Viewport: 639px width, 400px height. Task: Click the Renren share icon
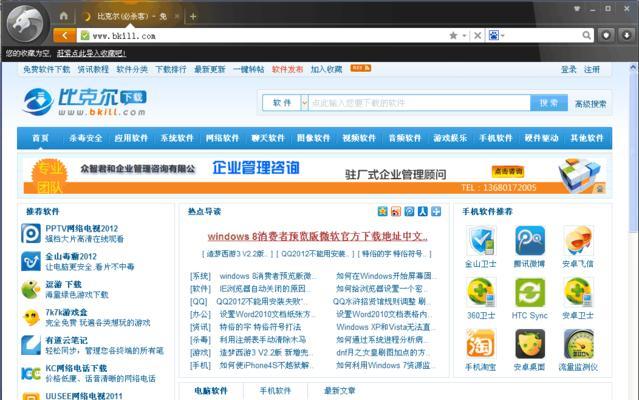[423, 211]
